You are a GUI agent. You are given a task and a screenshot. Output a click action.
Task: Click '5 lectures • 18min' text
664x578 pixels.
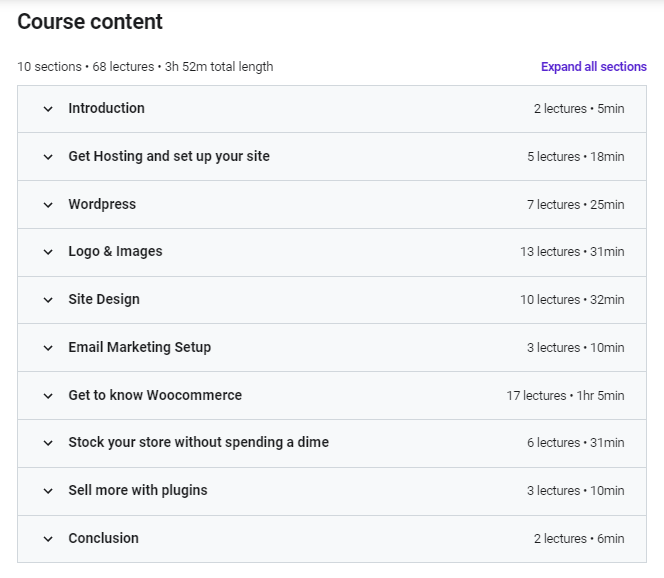(575, 157)
